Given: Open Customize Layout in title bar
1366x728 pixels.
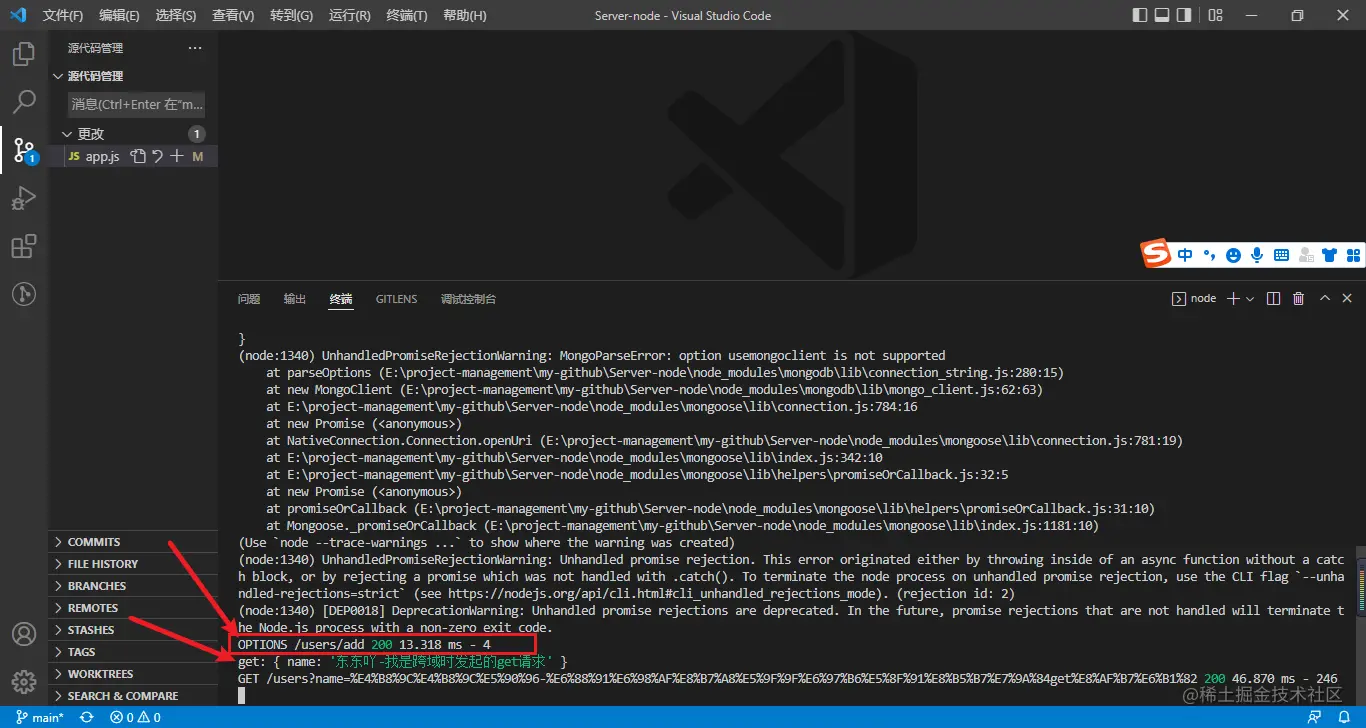Looking at the screenshot, I should 1215,15.
